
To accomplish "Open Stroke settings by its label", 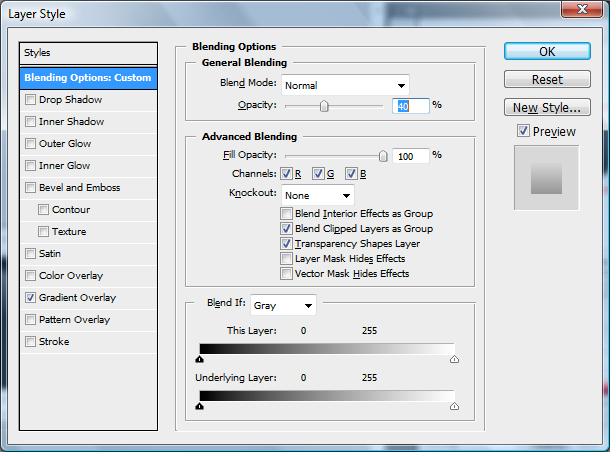I will [54, 342].
